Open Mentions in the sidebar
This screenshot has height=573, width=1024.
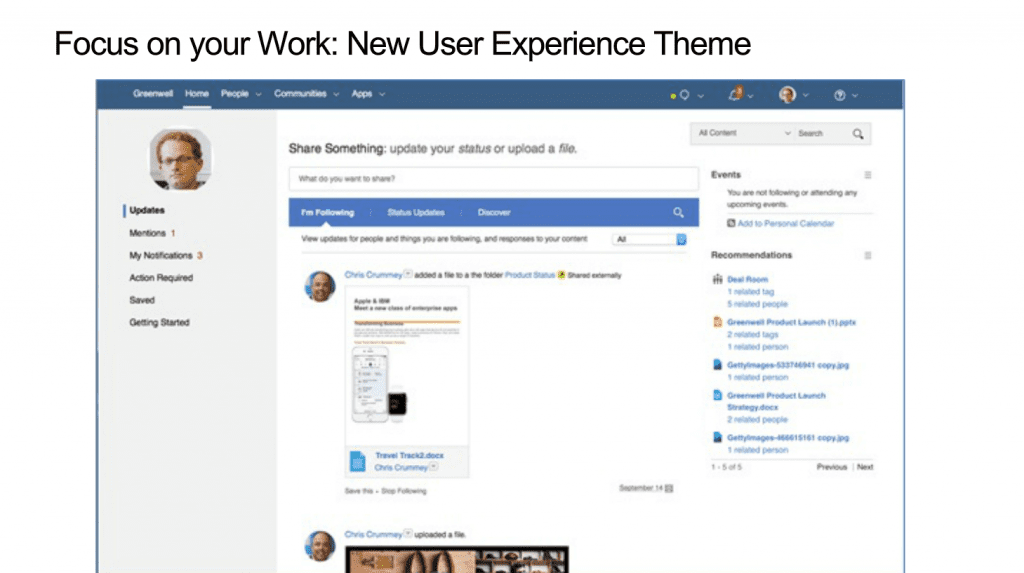coord(148,233)
